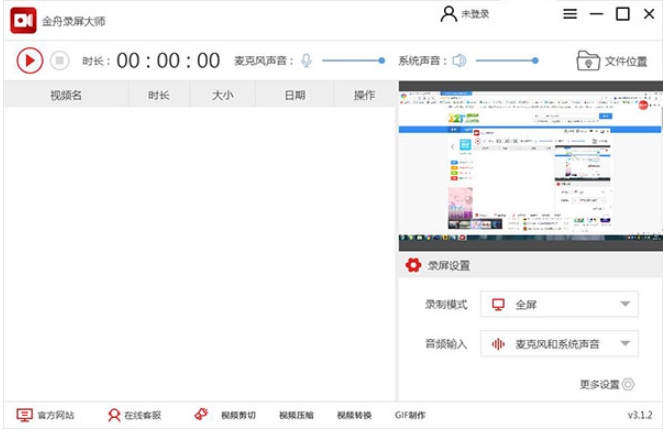Expand the 录制模式 全屏 dropdown
This screenshot has height=435, width=667.
(559, 304)
